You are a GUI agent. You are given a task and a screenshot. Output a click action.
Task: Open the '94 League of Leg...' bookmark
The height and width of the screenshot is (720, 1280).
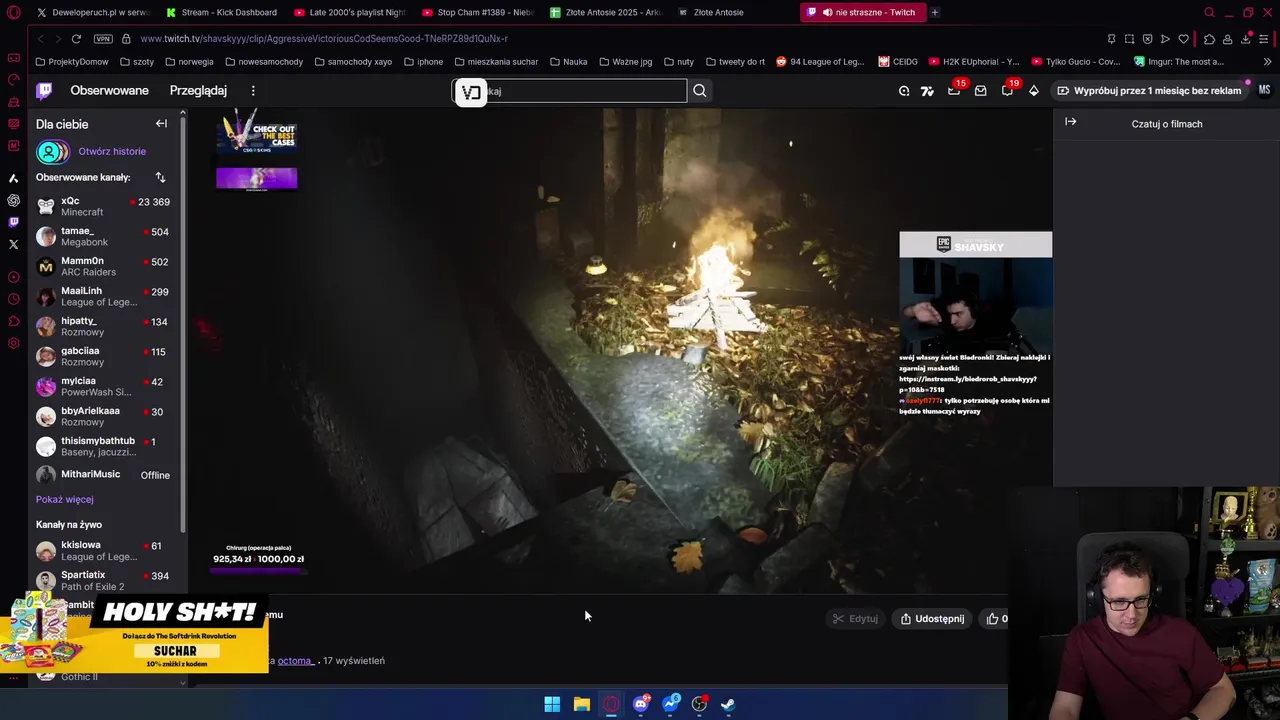pyautogui.click(x=820, y=61)
